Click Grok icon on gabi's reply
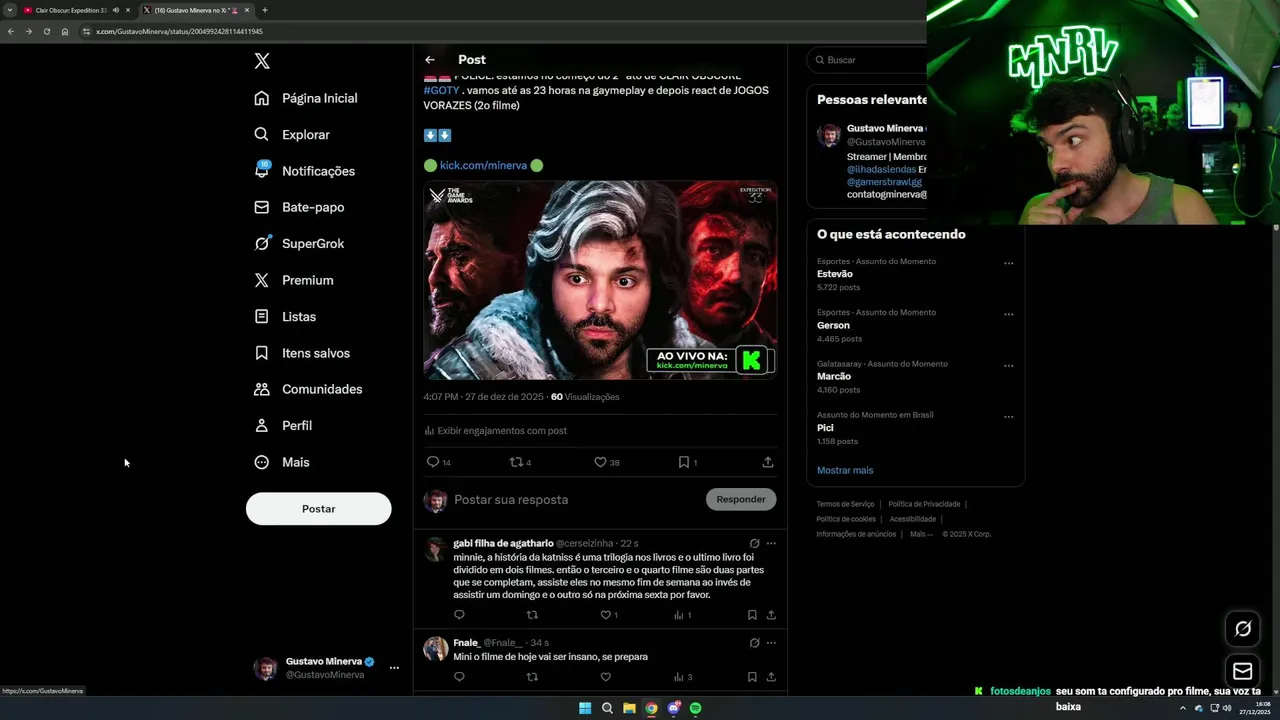The image size is (1280, 720). tap(755, 543)
